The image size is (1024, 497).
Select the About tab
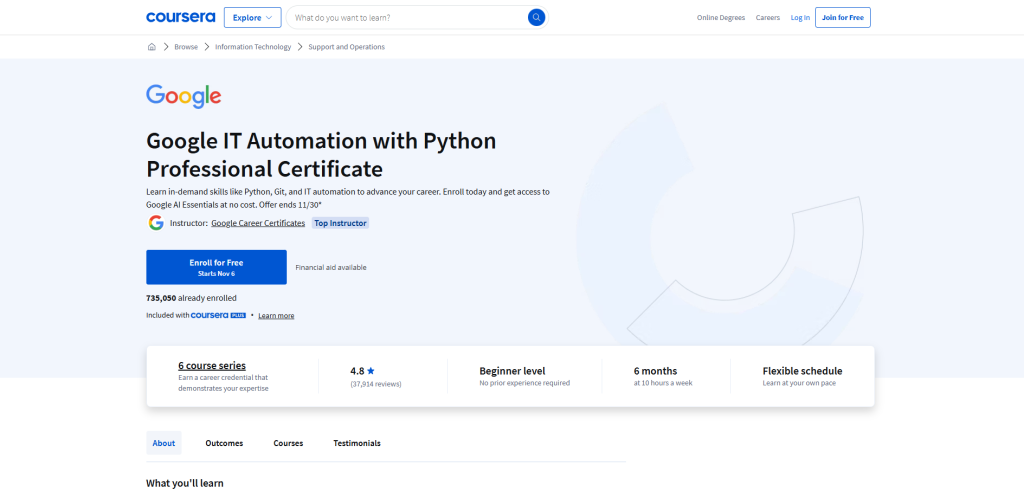pos(164,443)
